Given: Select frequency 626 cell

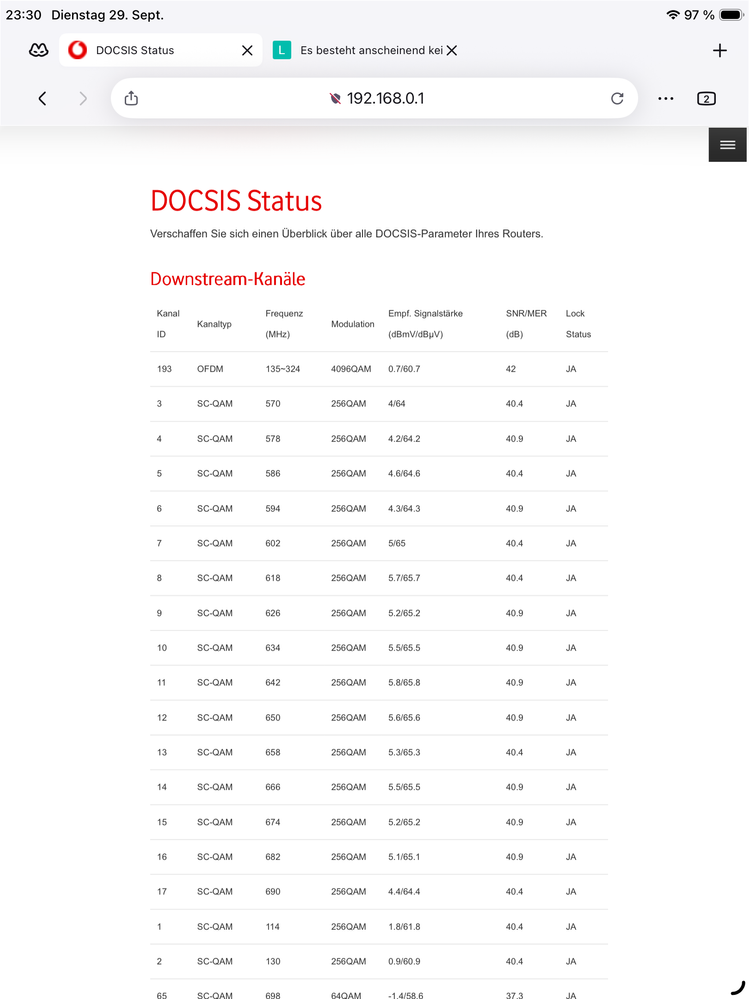Looking at the screenshot, I should coord(273,613).
